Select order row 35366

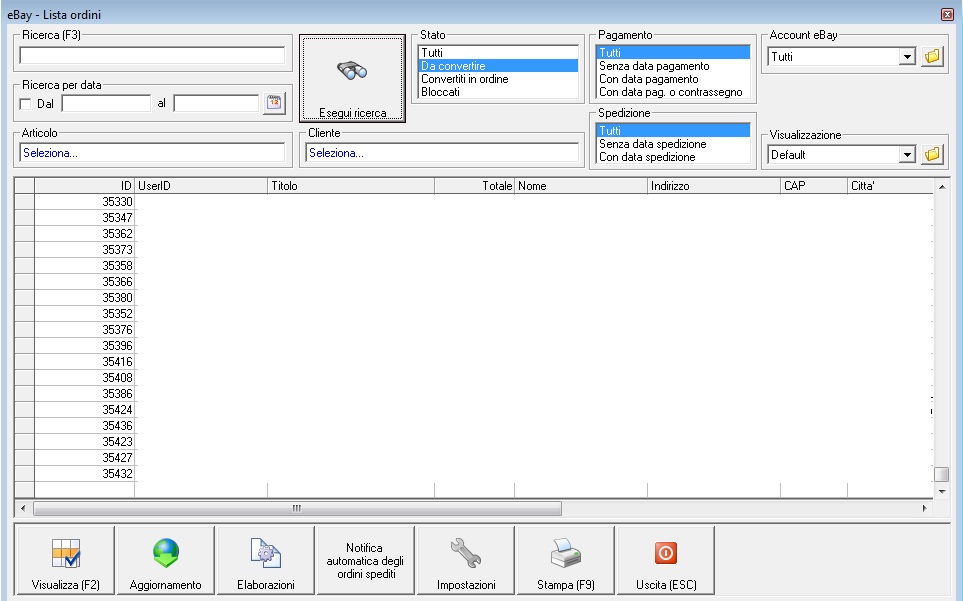point(85,281)
